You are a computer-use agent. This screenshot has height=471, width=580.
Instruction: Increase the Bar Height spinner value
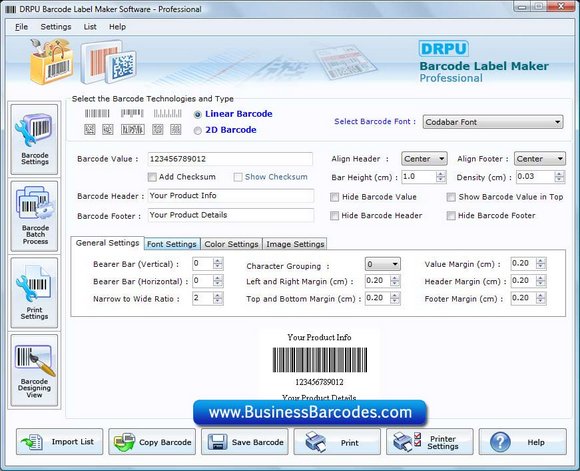point(441,174)
